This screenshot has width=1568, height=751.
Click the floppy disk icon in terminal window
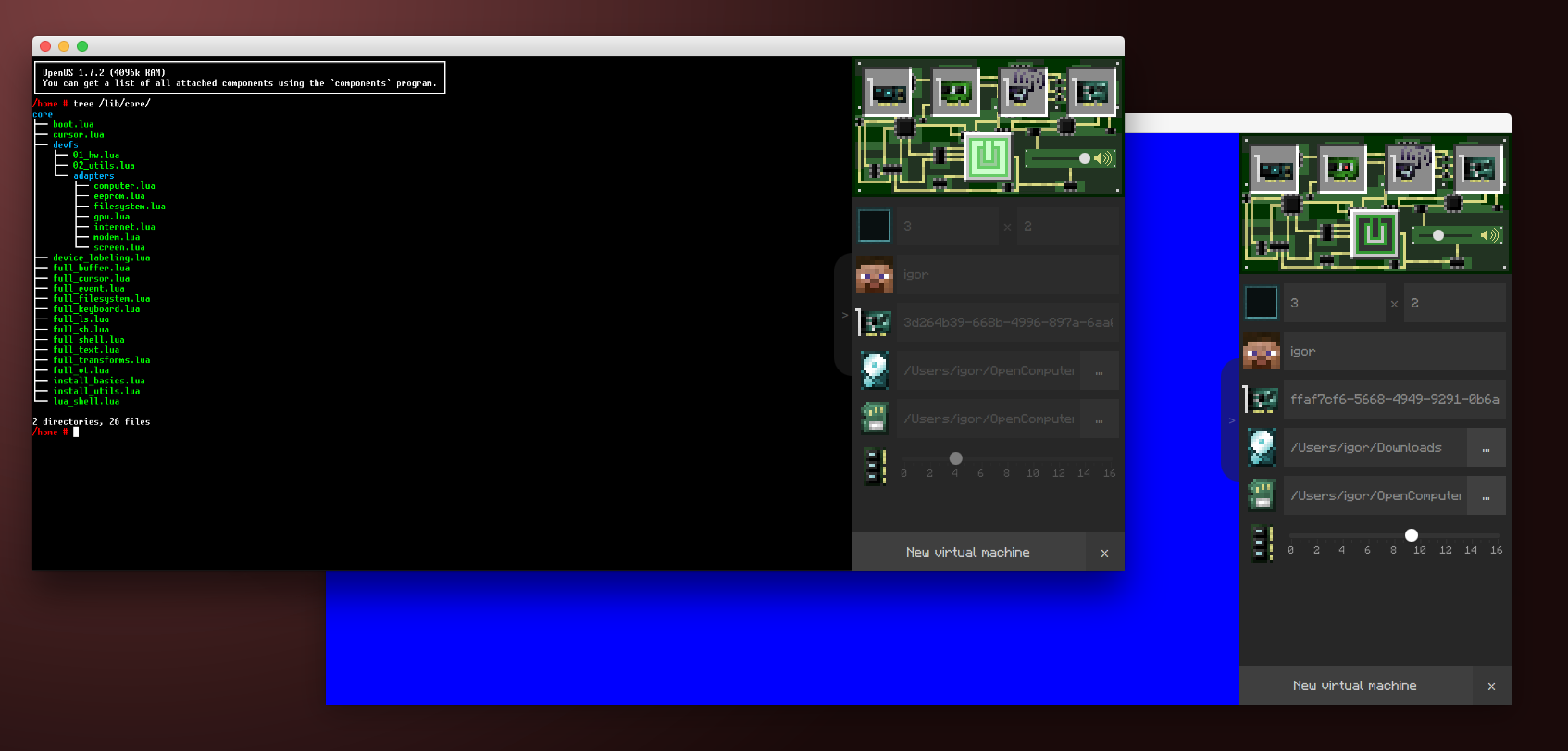[x=874, y=419]
